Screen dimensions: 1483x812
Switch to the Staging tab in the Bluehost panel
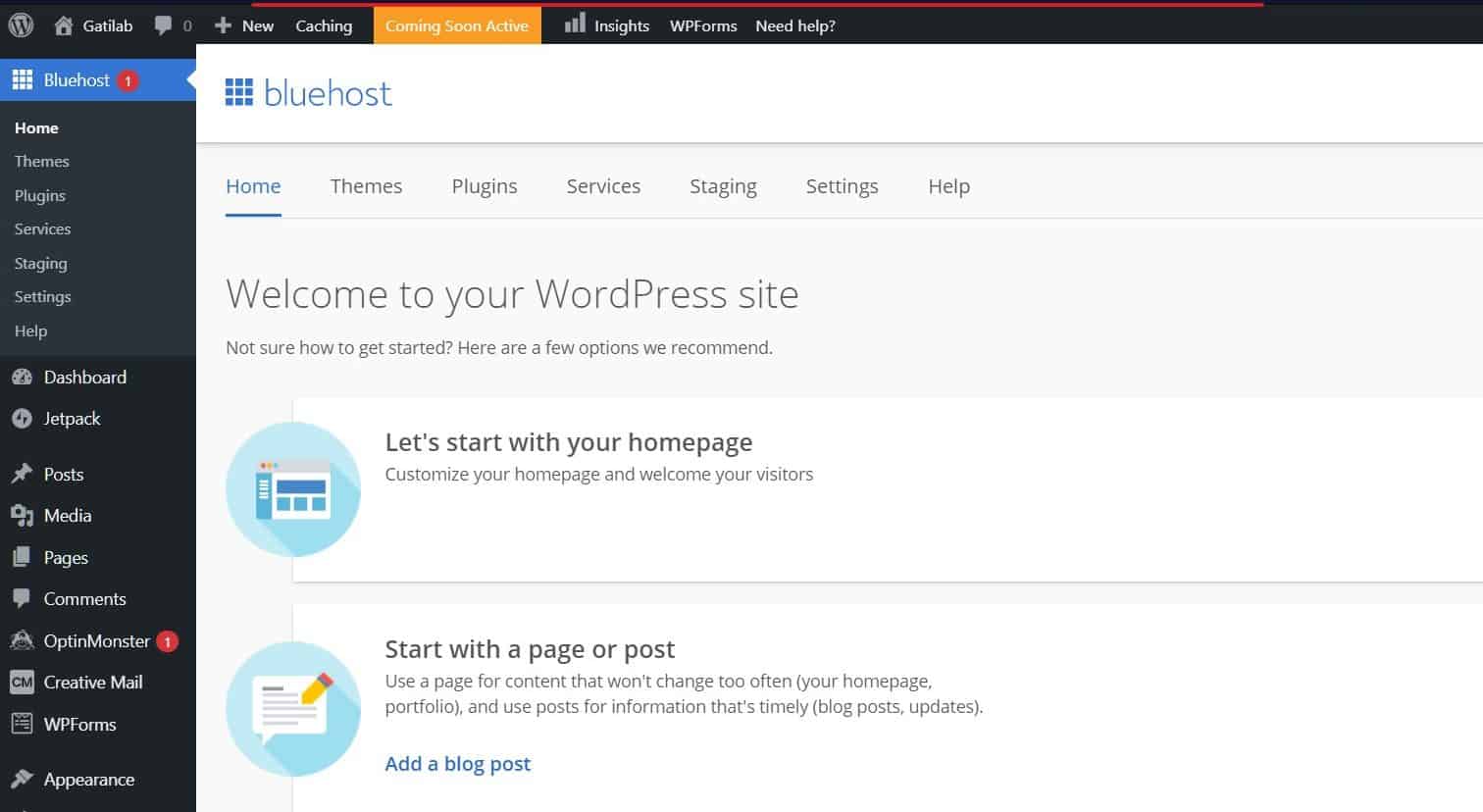tap(723, 186)
